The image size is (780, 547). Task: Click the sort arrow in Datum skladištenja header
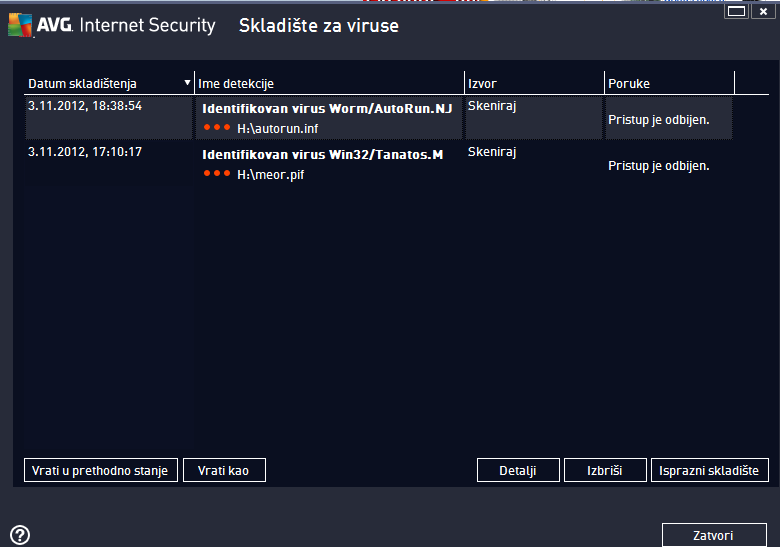[x=187, y=83]
